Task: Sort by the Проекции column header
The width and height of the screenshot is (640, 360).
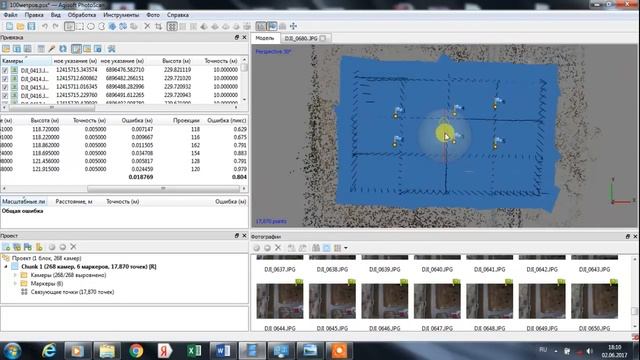Action: [x=186, y=120]
